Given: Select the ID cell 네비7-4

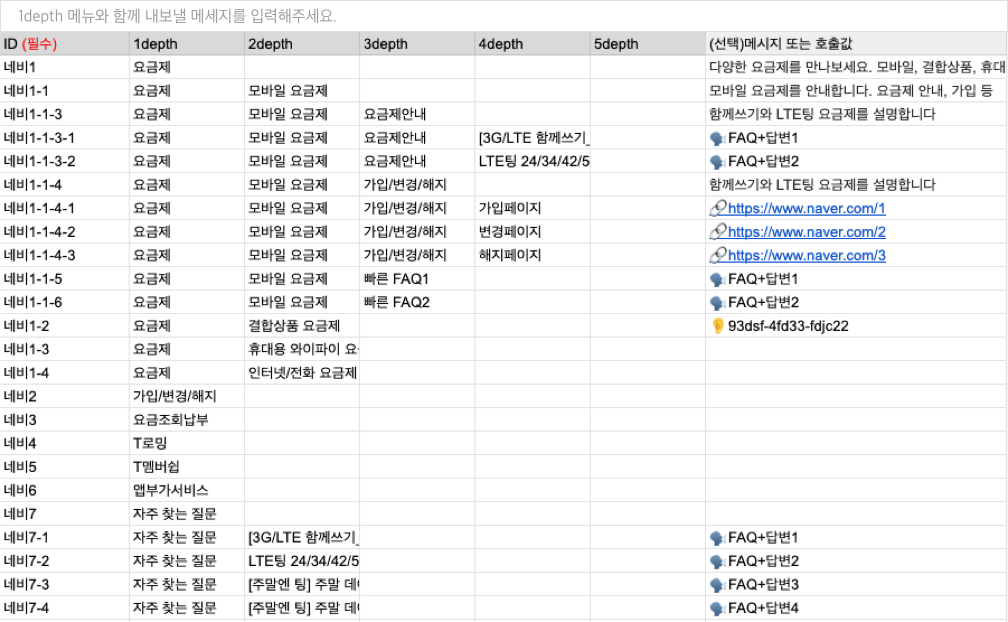Looking at the screenshot, I should 64,608.
